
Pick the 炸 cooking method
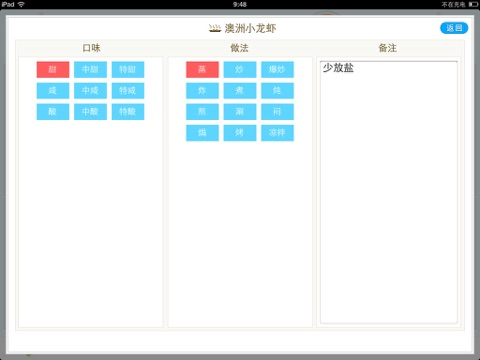[x=202, y=90]
